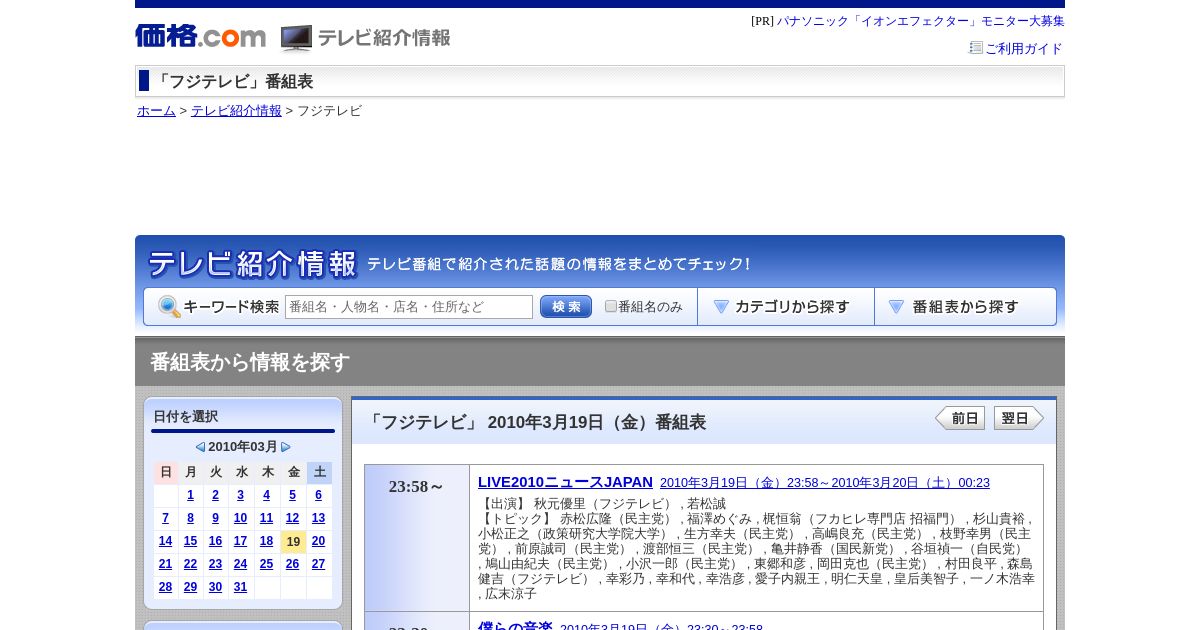Select March 1 in the calendar

[191, 495]
